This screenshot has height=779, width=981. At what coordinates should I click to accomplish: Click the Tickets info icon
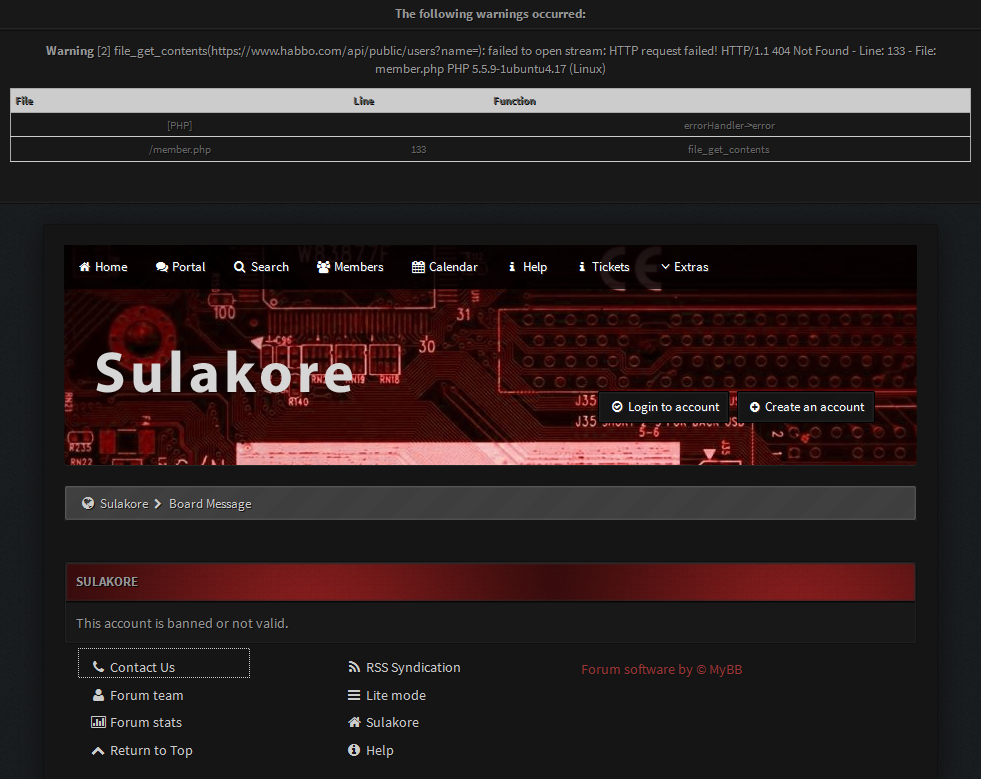(582, 267)
